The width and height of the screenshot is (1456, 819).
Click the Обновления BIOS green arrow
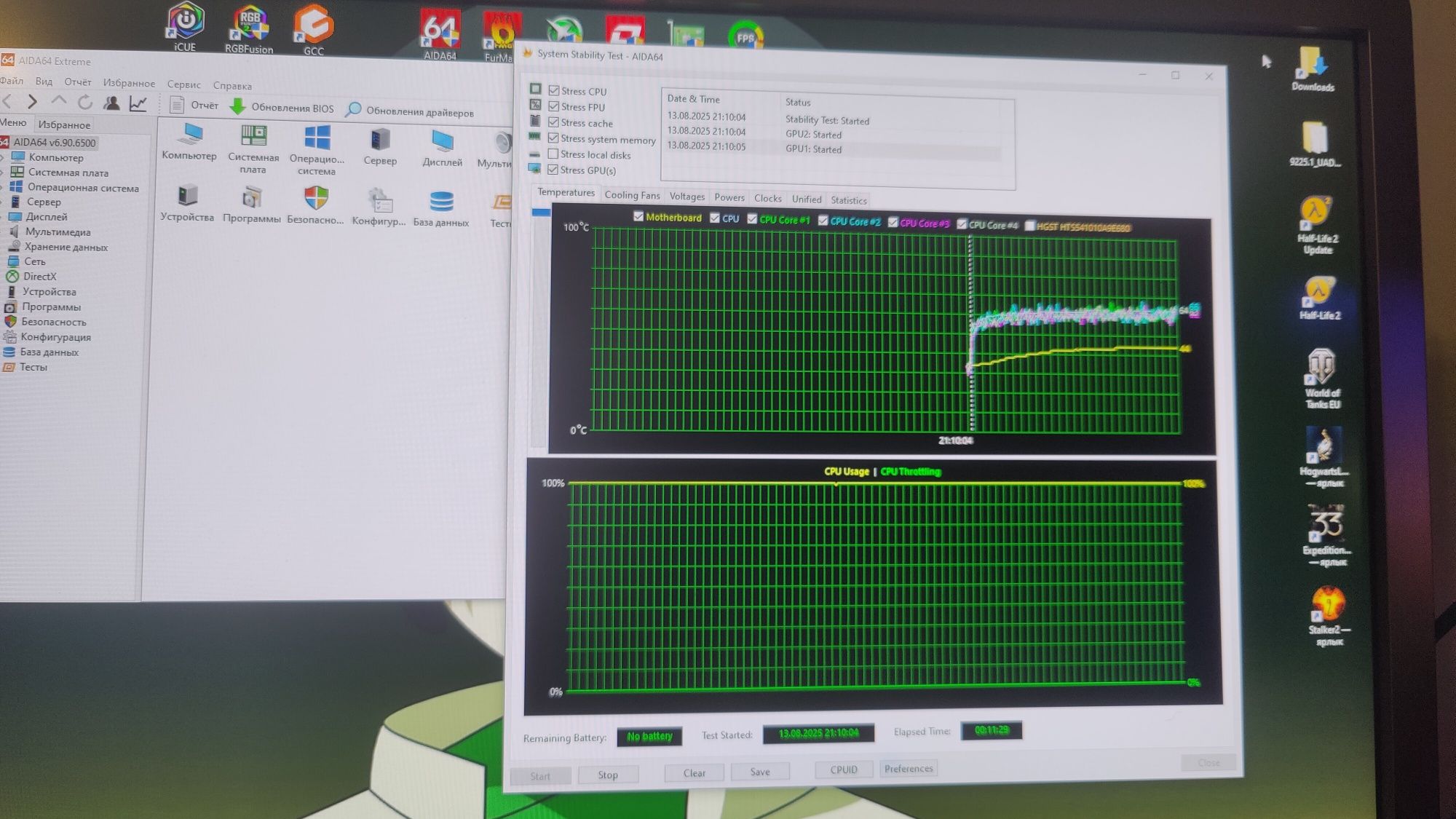click(x=237, y=106)
